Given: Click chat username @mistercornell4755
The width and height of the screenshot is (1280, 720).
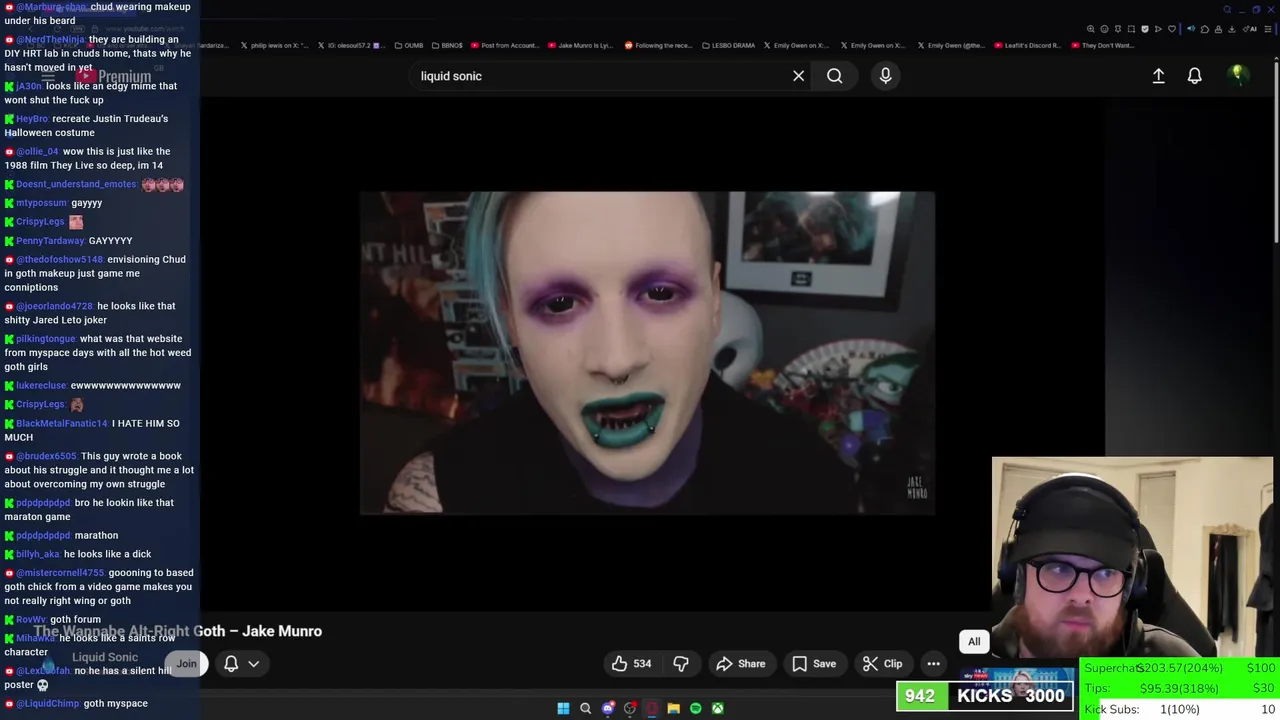Looking at the screenshot, I should tap(60, 574).
